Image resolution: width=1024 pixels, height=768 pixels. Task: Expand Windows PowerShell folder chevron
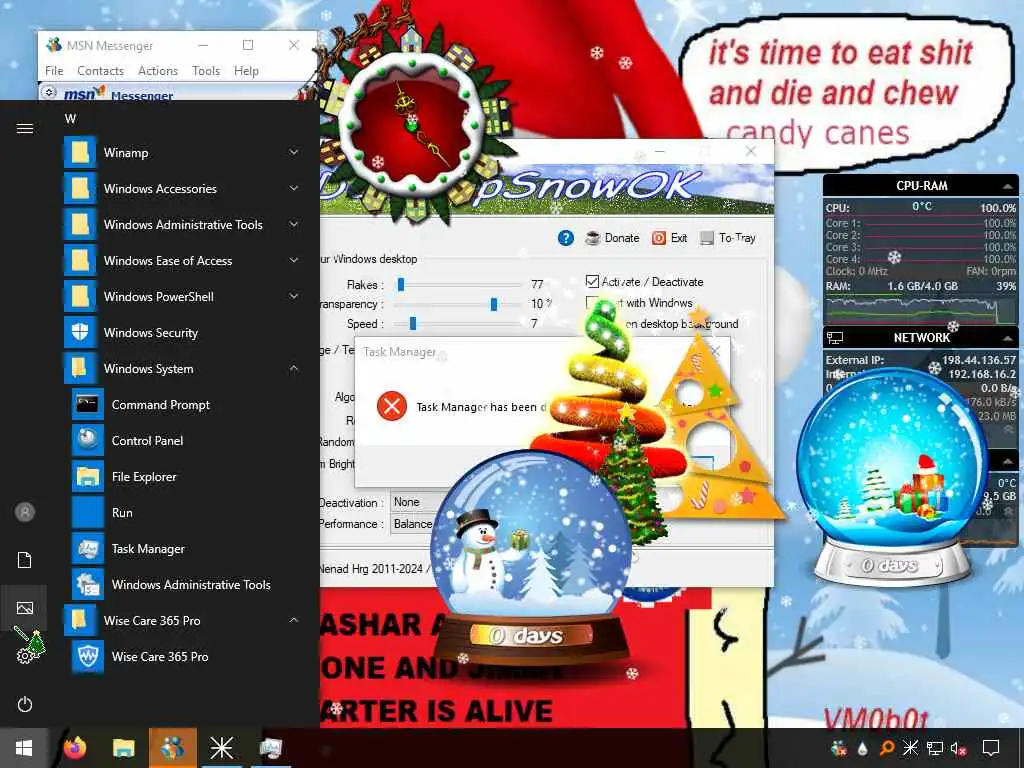coord(294,296)
